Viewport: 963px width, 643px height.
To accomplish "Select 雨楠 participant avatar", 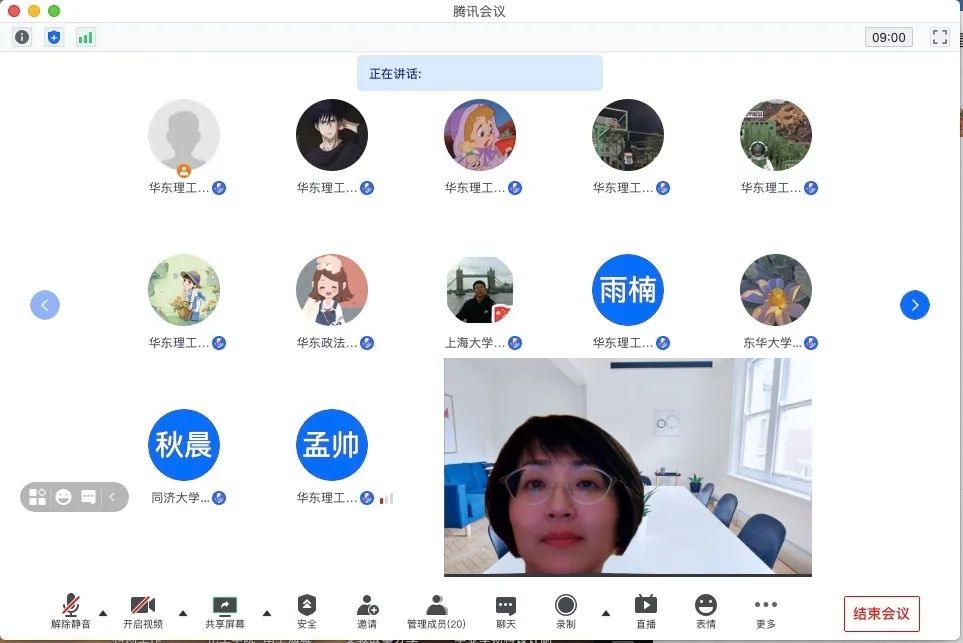I will [x=627, y=290].
